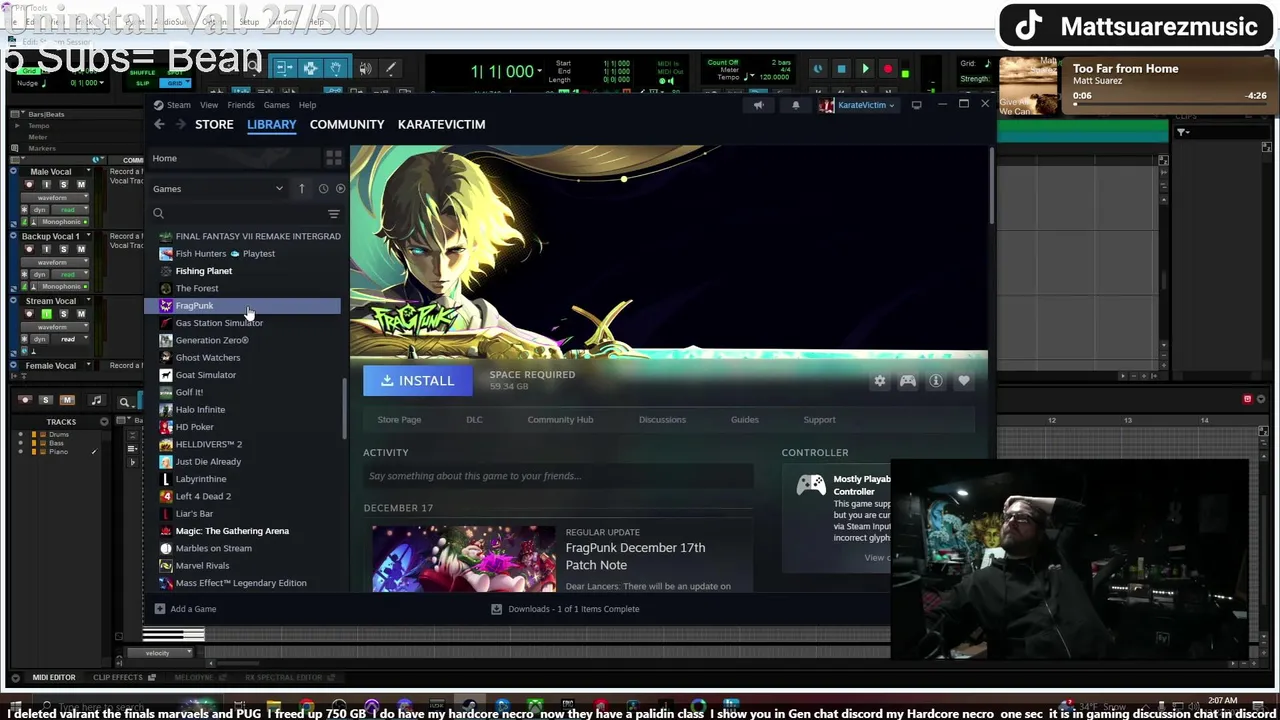1280x720 pixels.
Task: Sort library by recent activity clock
Action: point(323,188)
